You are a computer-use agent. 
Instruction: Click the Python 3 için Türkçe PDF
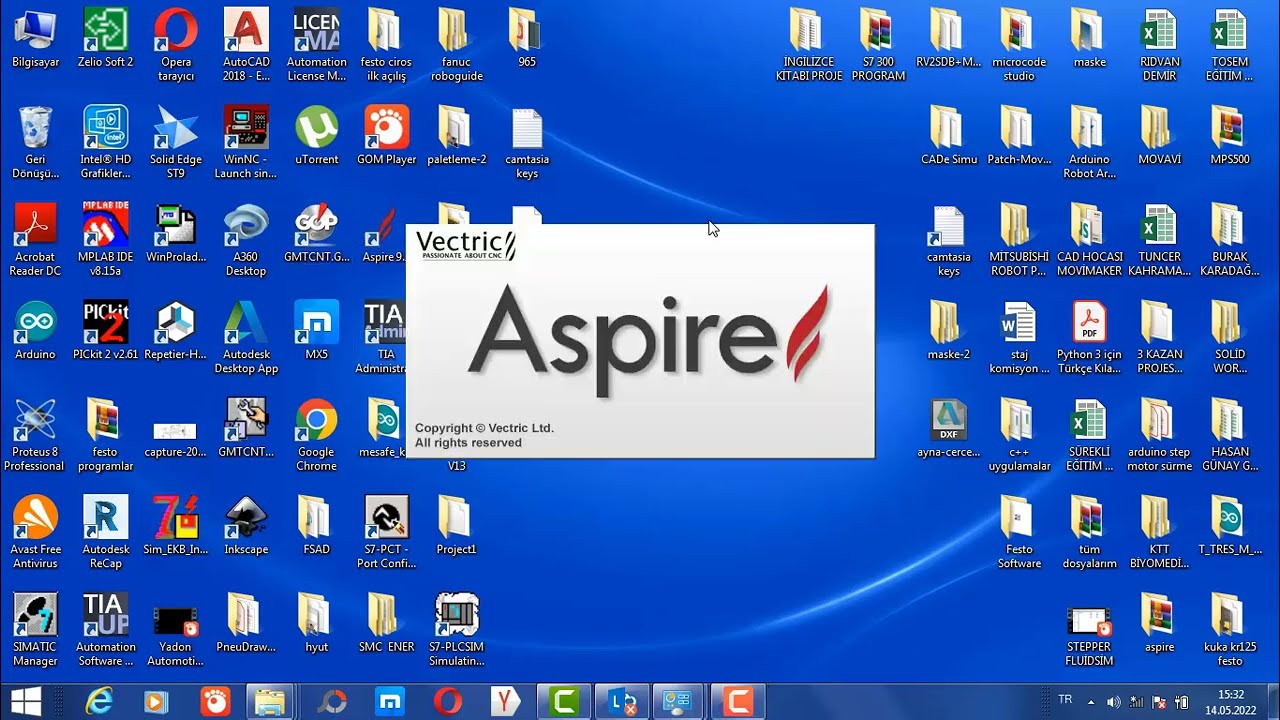pyautogui.click(x=1089, y=339)
